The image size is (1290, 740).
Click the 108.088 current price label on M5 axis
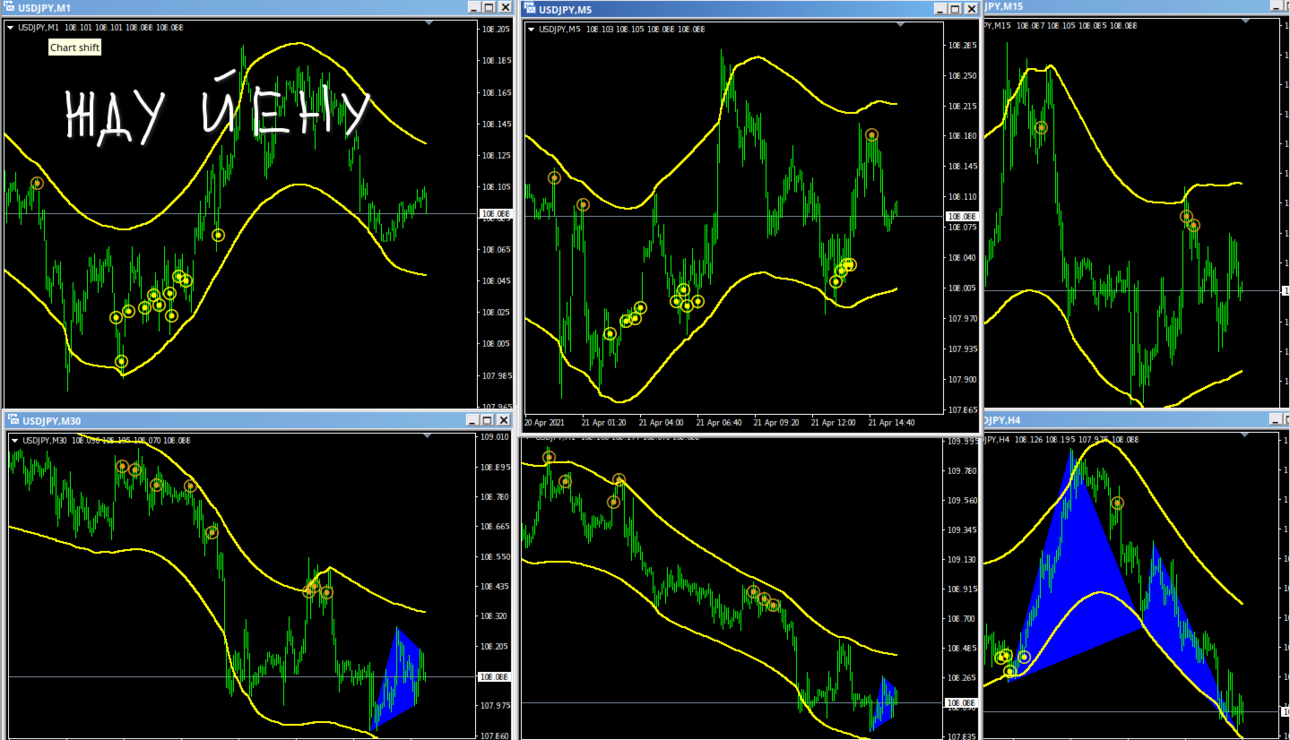click(x=962, y=216)
